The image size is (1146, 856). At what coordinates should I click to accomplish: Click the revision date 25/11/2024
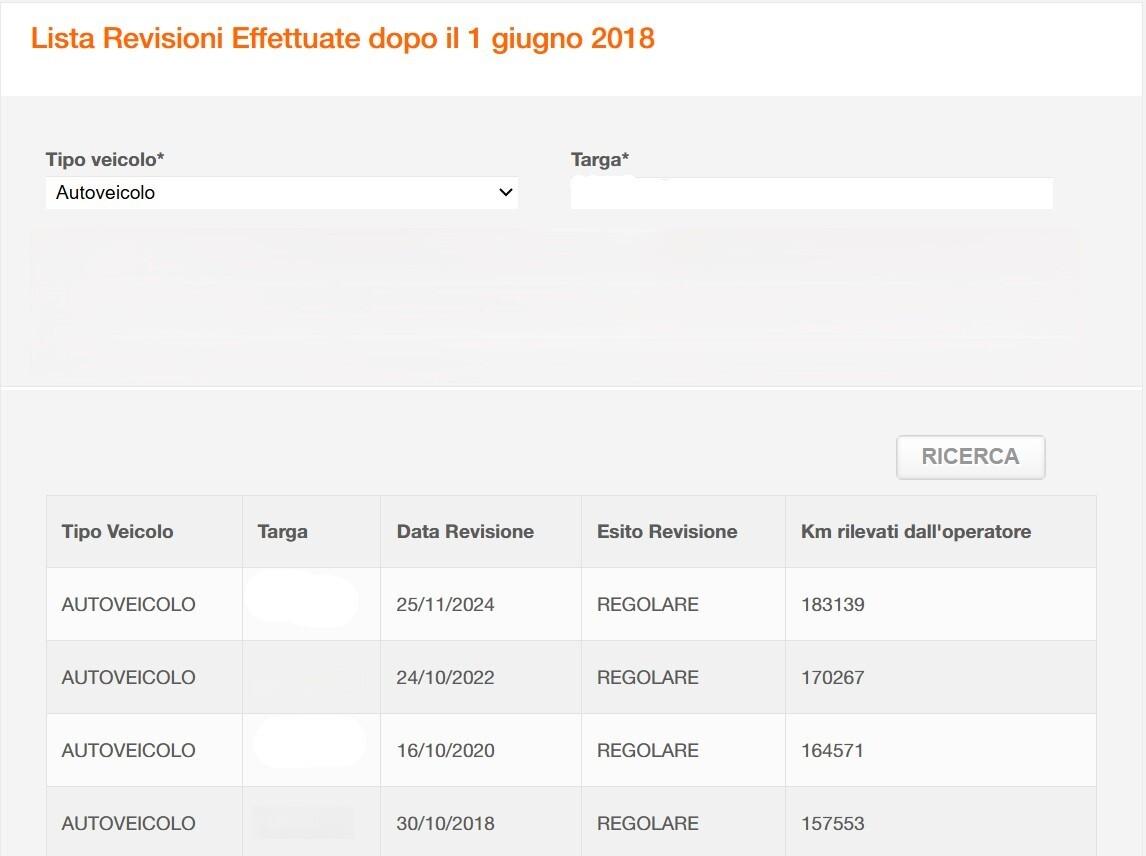pos(445,605)
